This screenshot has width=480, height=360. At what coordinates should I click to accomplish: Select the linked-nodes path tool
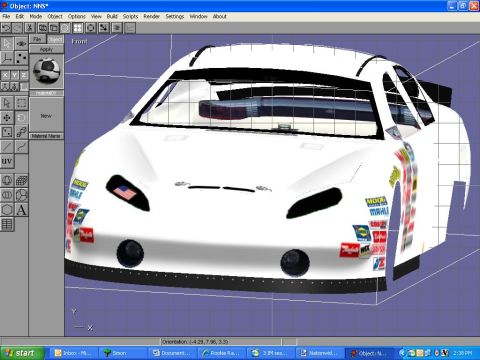(x=21, y=132)
